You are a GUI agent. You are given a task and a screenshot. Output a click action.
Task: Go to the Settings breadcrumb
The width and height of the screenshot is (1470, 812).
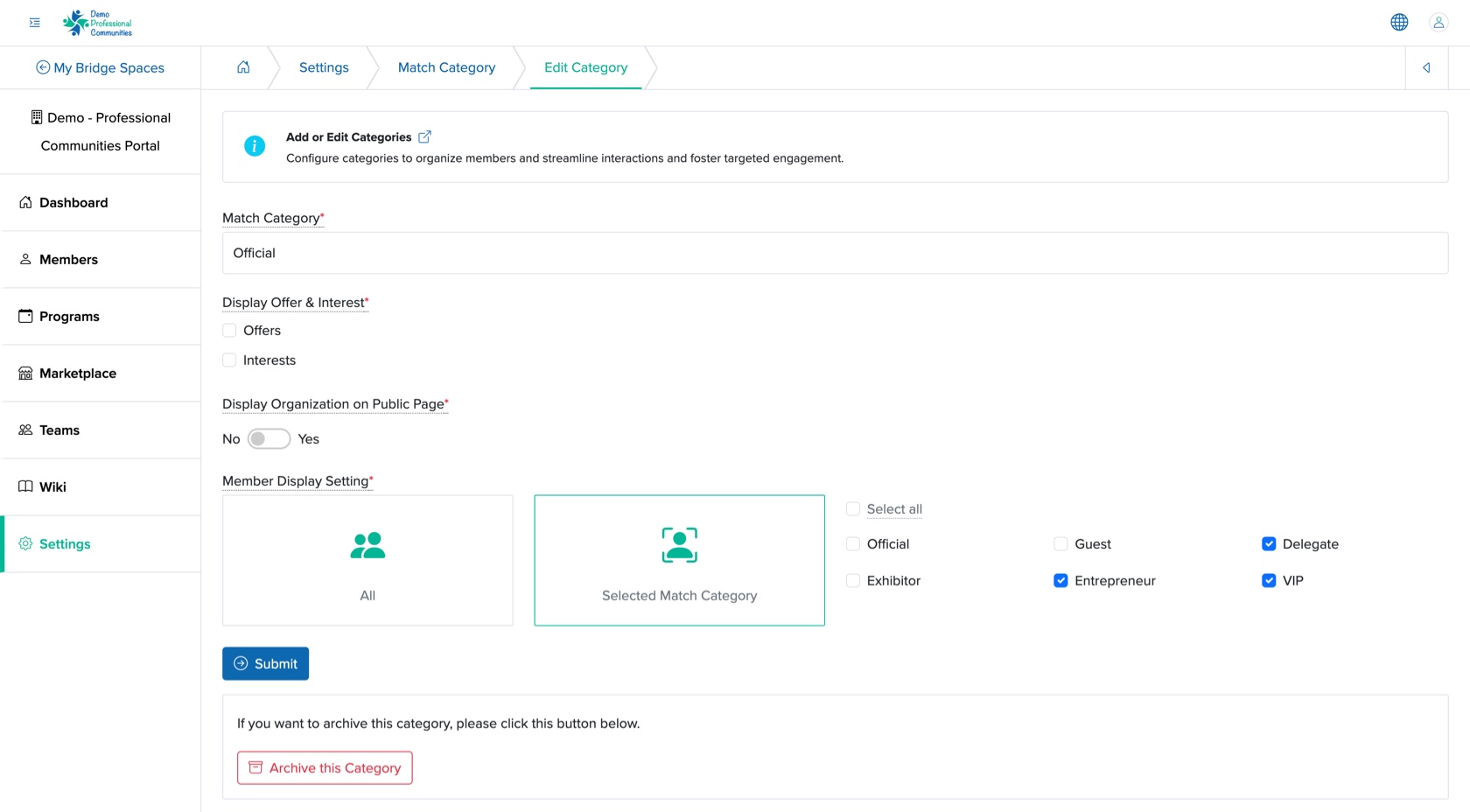(x=324, y=67)
